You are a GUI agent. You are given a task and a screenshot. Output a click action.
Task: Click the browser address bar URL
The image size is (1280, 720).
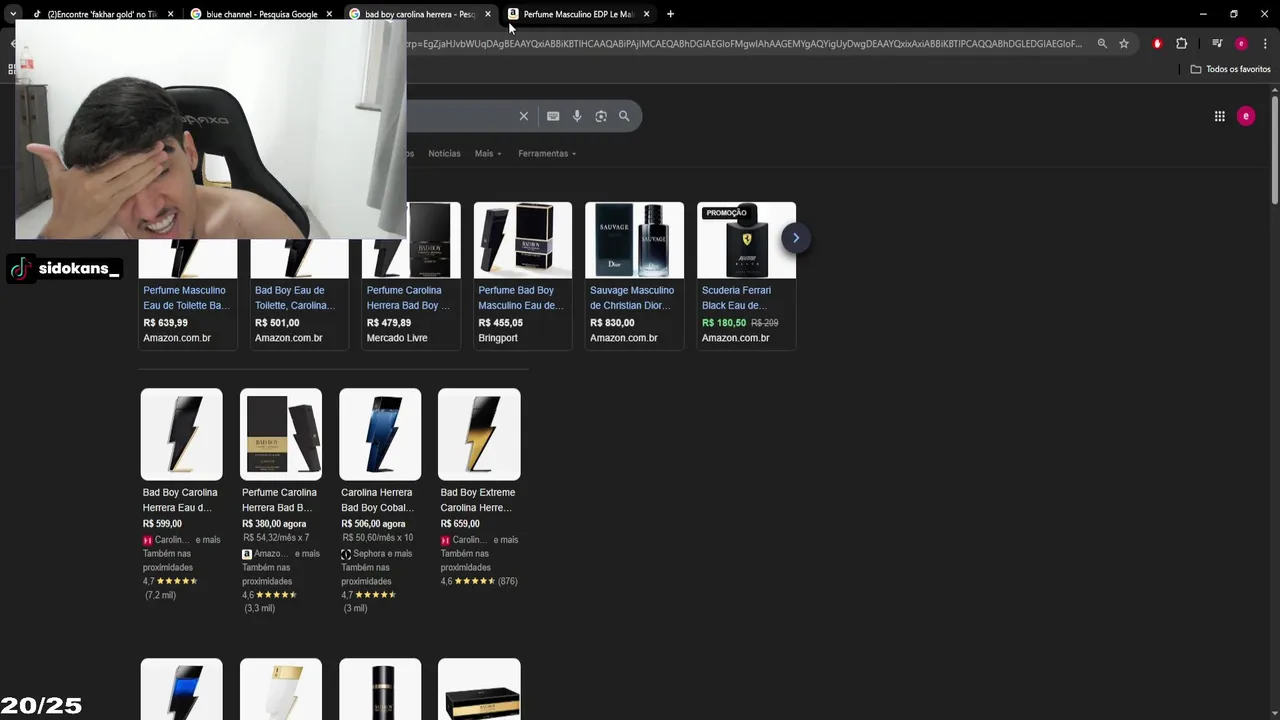click(x=745, y=44)
